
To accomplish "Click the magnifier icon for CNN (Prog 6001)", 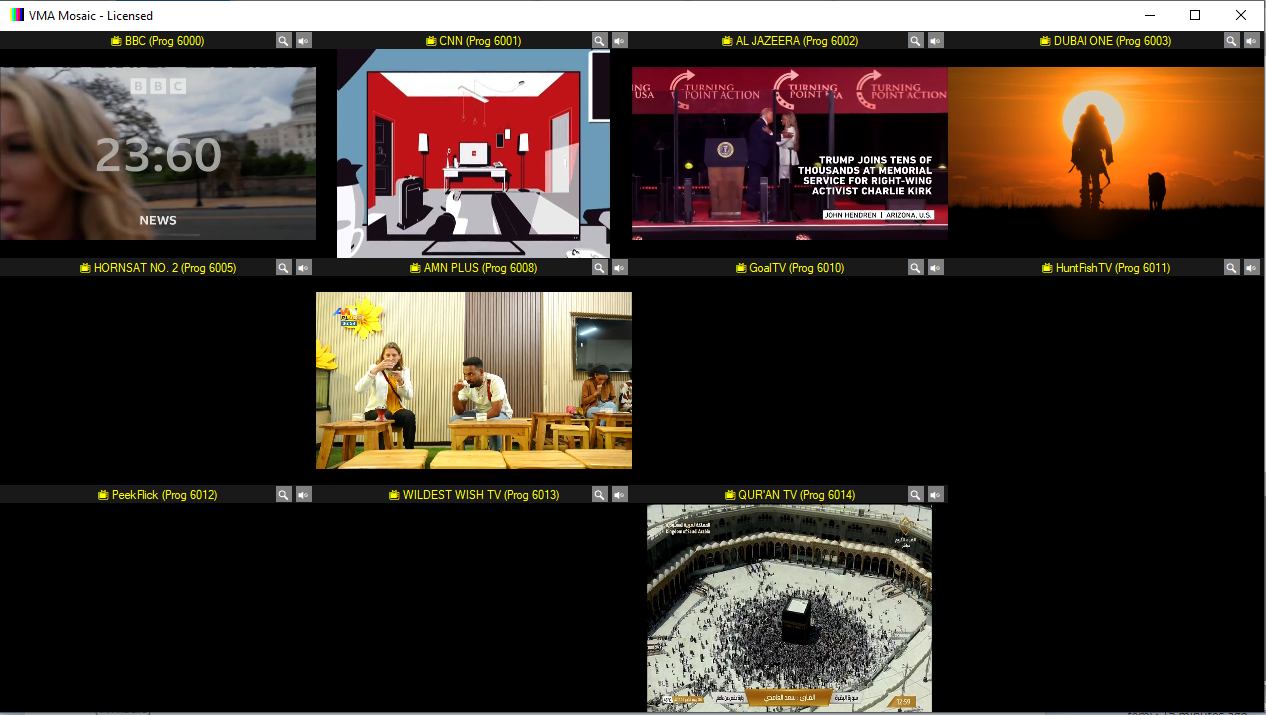I will point(600,41).
